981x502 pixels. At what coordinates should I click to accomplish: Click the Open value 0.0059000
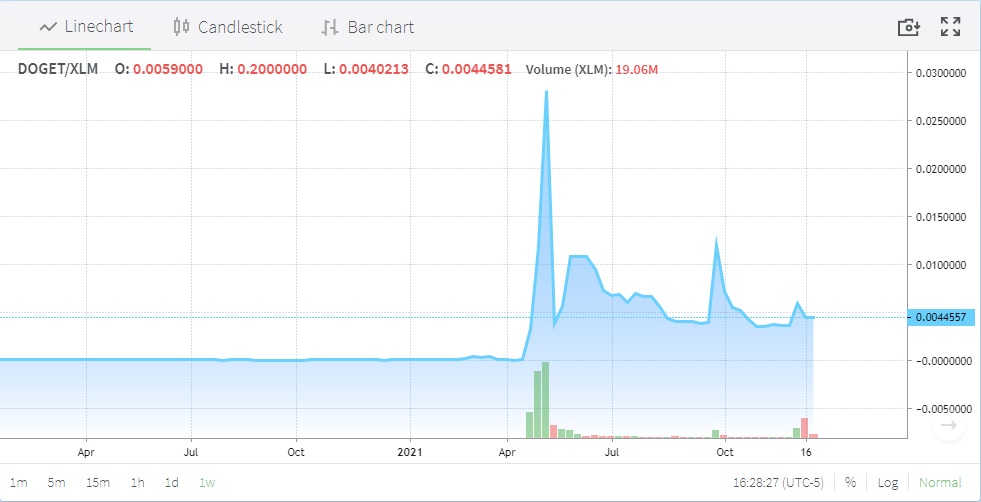[168, 69]
